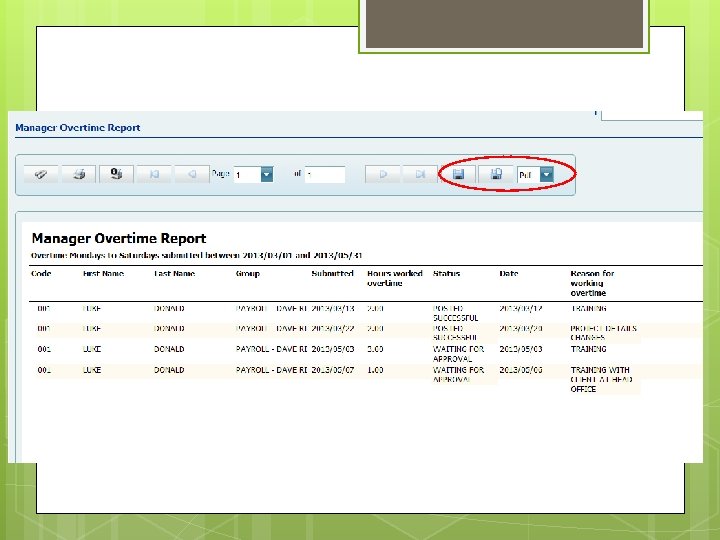Click the Hours worked overtime column header
720x540 pixels.
(395, 278)
